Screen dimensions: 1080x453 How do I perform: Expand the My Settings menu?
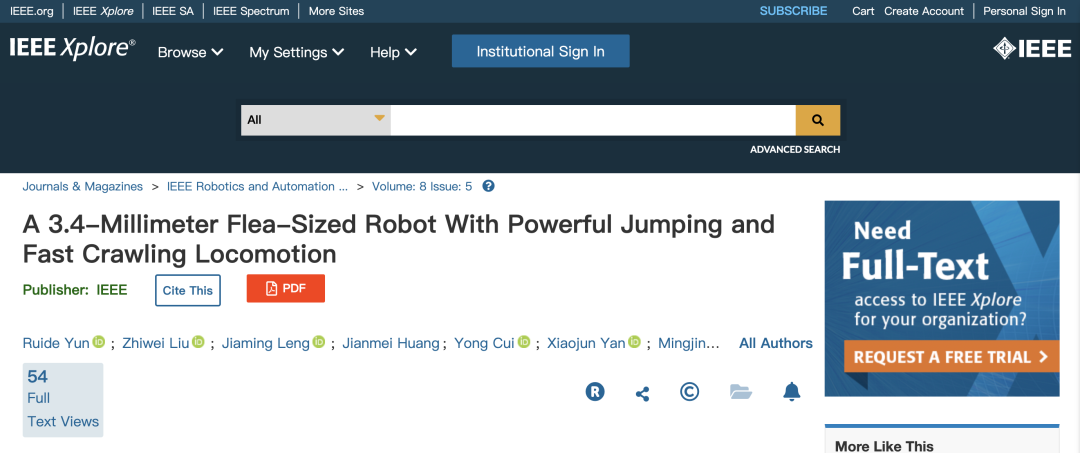click(296, 52)
